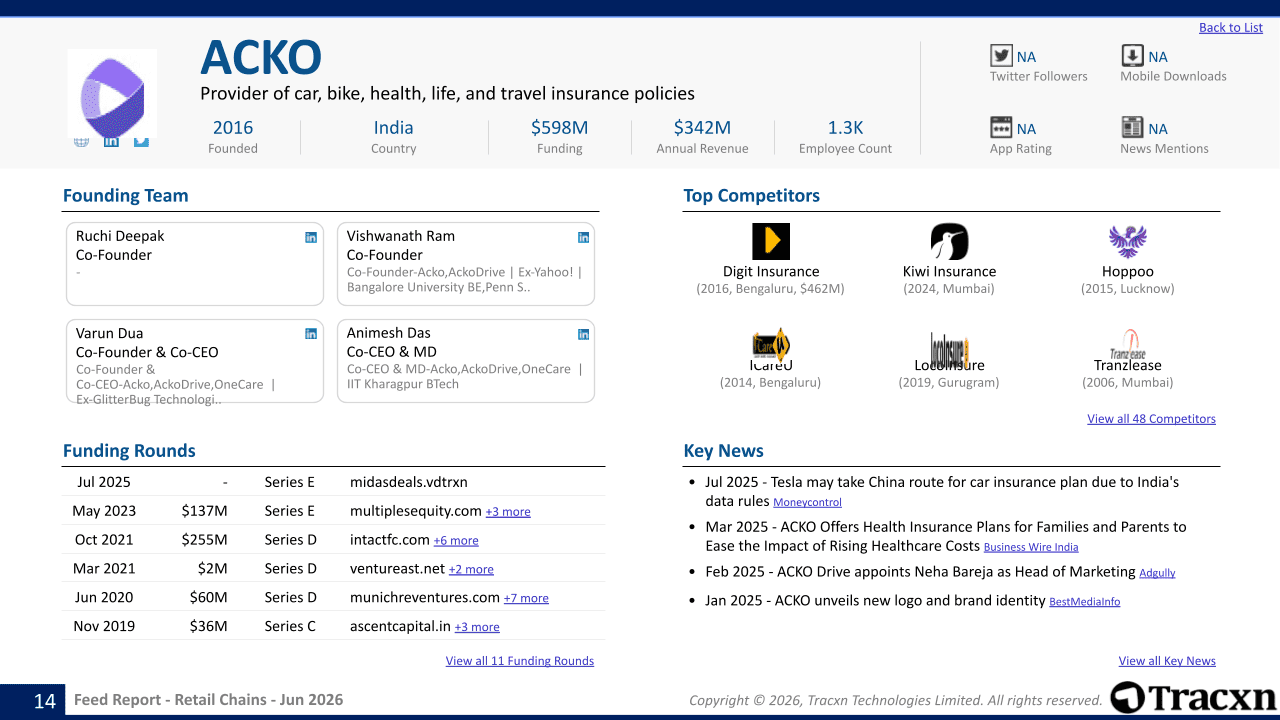Click the Hoppoo competitor name
Viewport: 1280px width, 720px height.
coord(1128,272)
